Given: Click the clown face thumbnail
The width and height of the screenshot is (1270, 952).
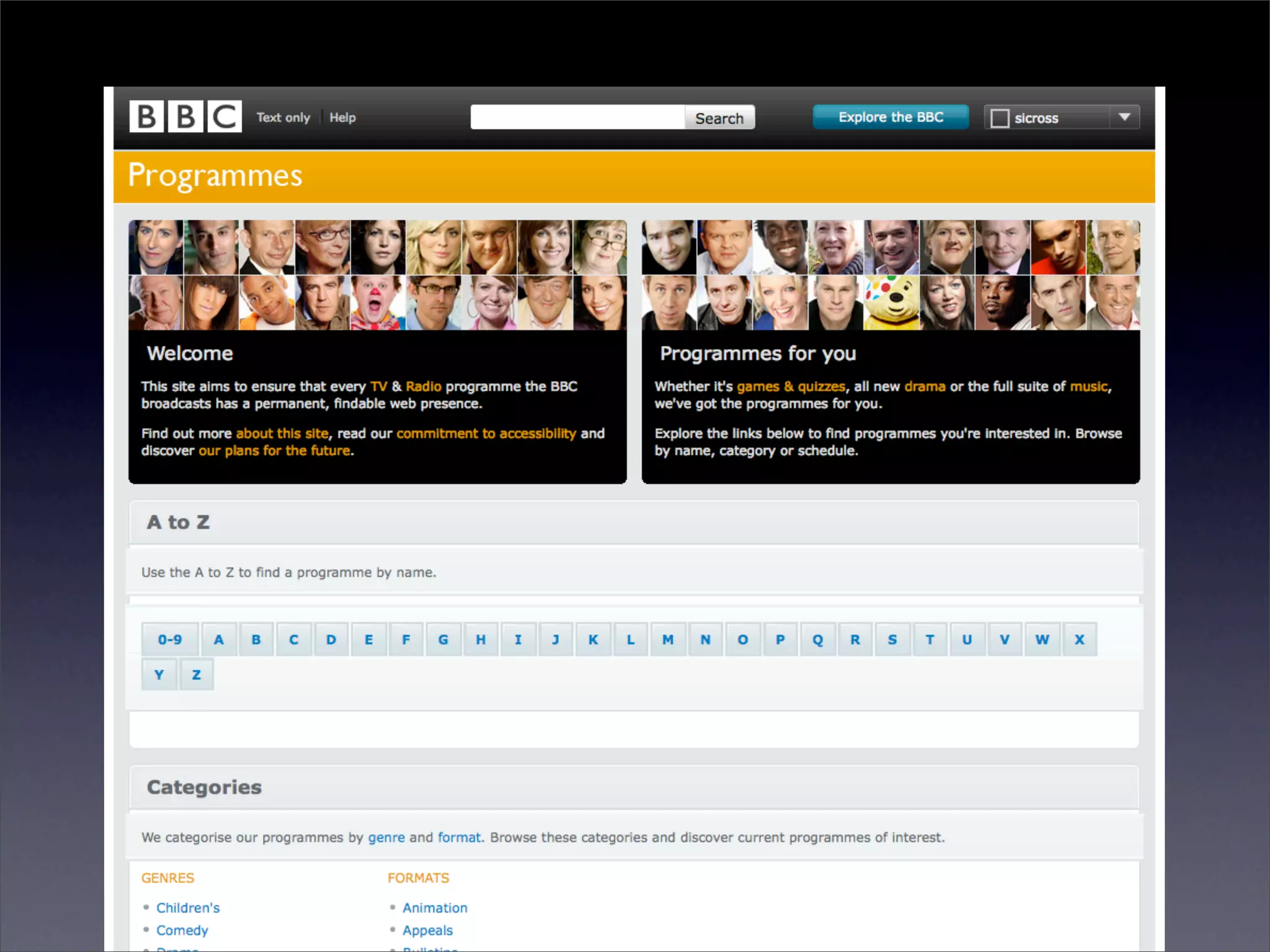Looking at the screenshot, I should pos(378,302).
